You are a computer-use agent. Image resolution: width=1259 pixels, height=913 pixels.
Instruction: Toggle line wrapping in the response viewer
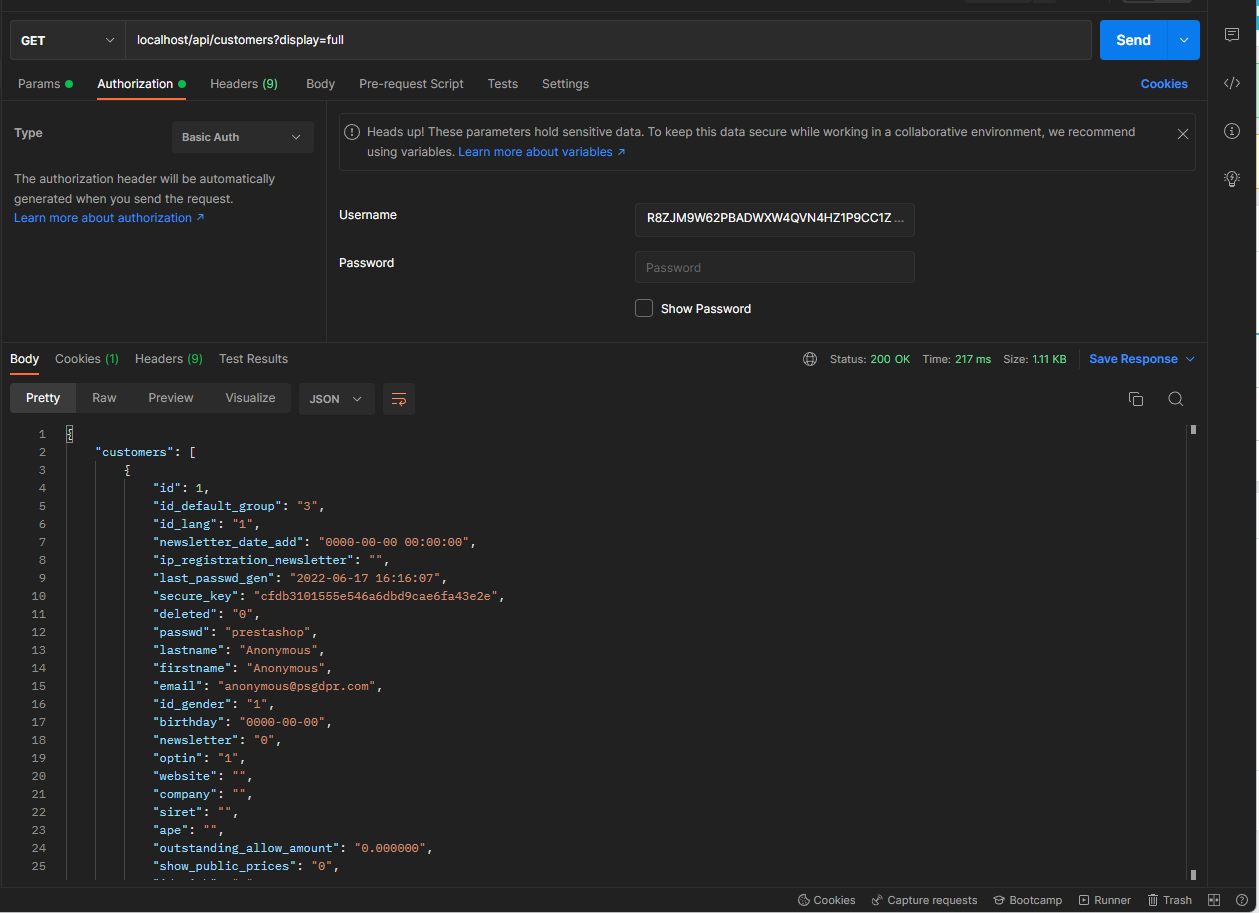398,398
